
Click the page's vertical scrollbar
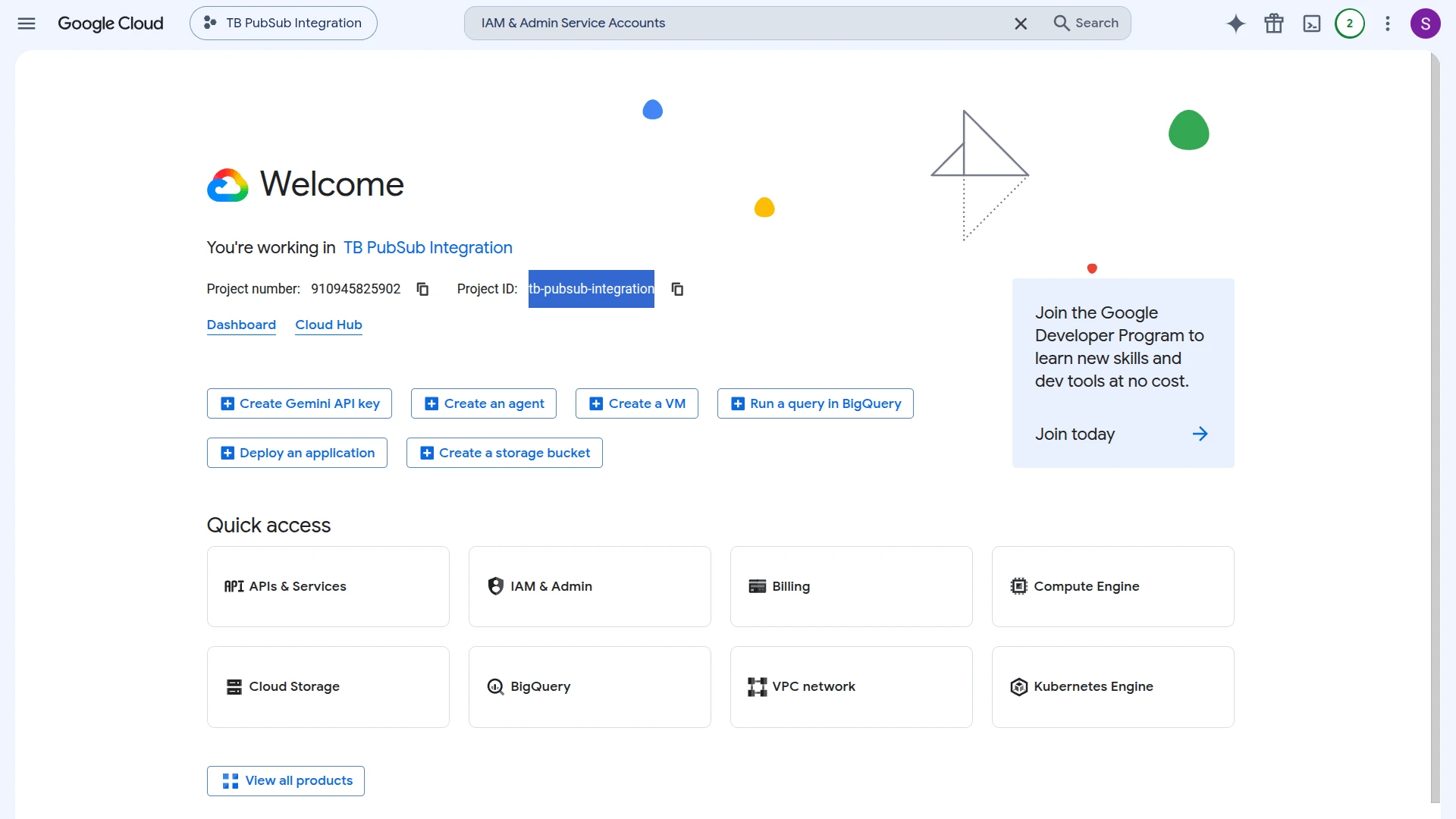click(1435, 428)
